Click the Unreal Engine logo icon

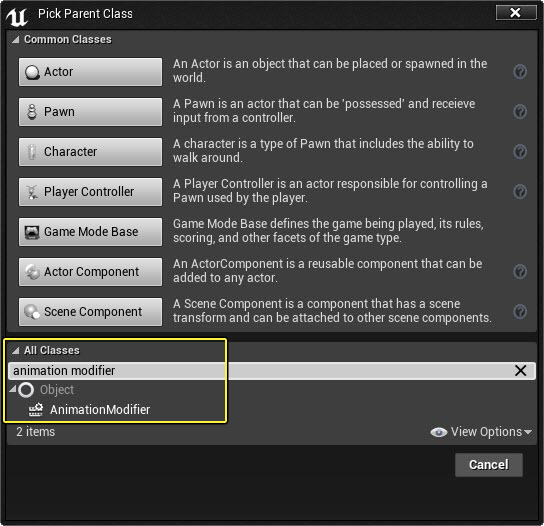(17, 16)
